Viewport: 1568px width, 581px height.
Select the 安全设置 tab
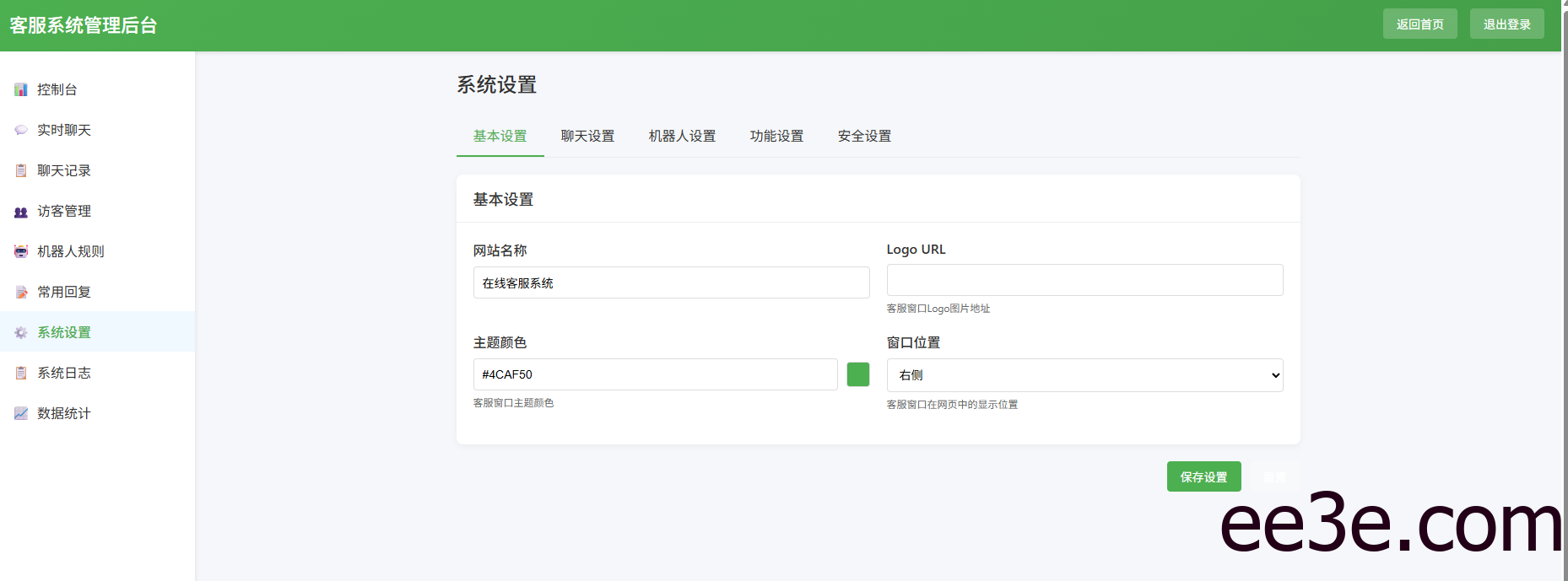coord(864,136)
